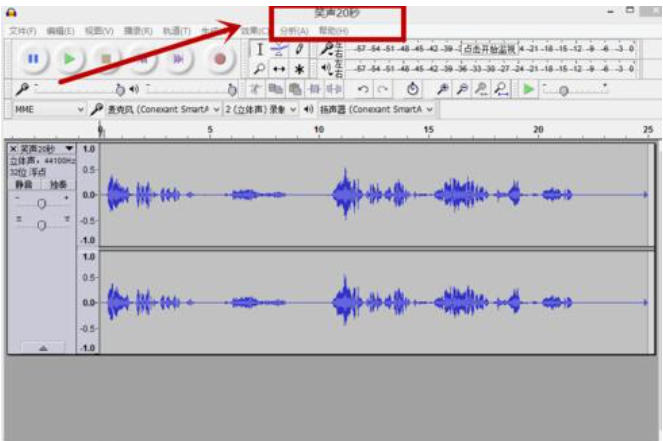
Task: Select the Selection (I-beam) tool
Action: 259,49
